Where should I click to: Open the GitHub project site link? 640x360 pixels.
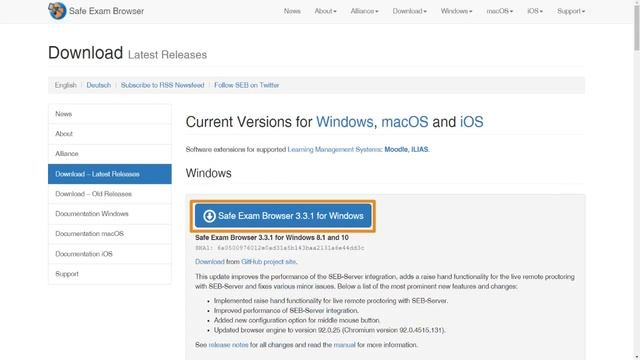pyautogui.click(x=268, y=262)
